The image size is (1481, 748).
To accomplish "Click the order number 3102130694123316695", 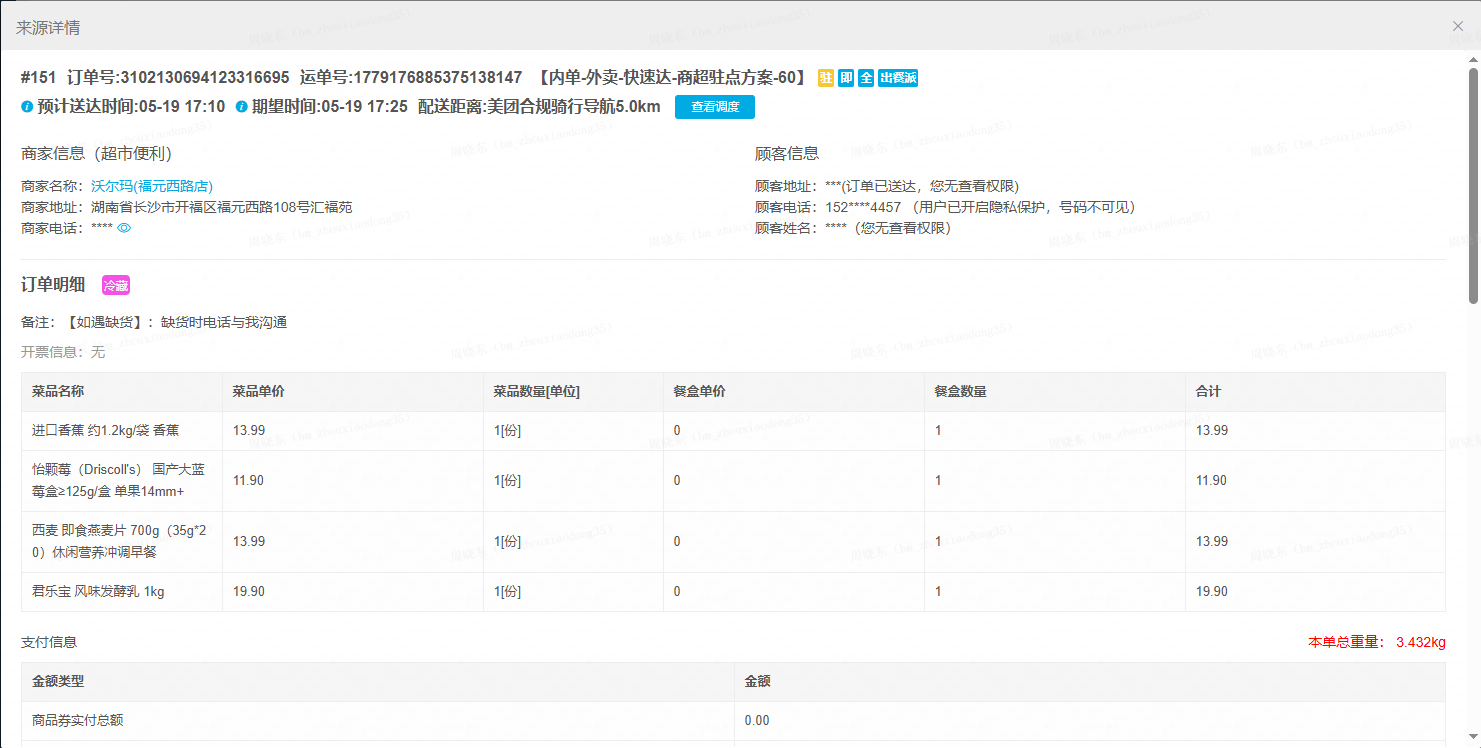I will (204, 78).
